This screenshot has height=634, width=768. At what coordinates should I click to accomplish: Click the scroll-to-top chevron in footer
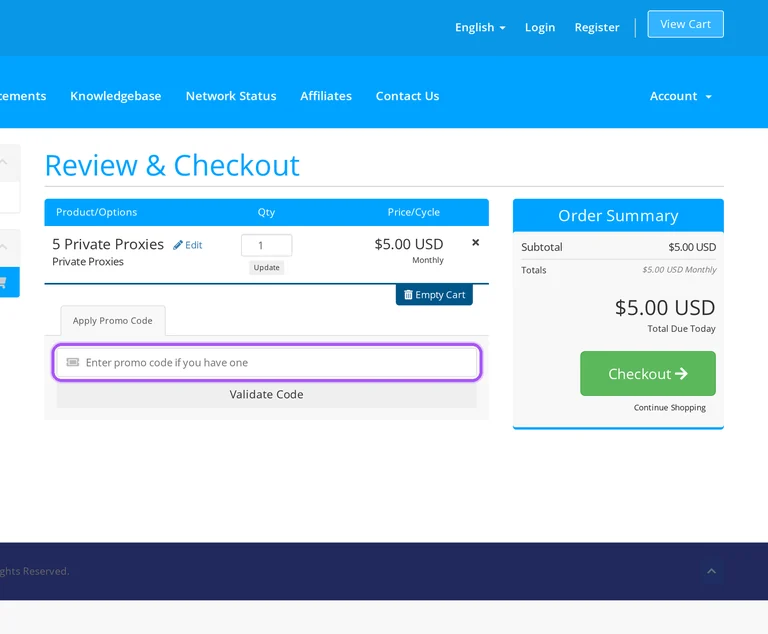point(711,571)
